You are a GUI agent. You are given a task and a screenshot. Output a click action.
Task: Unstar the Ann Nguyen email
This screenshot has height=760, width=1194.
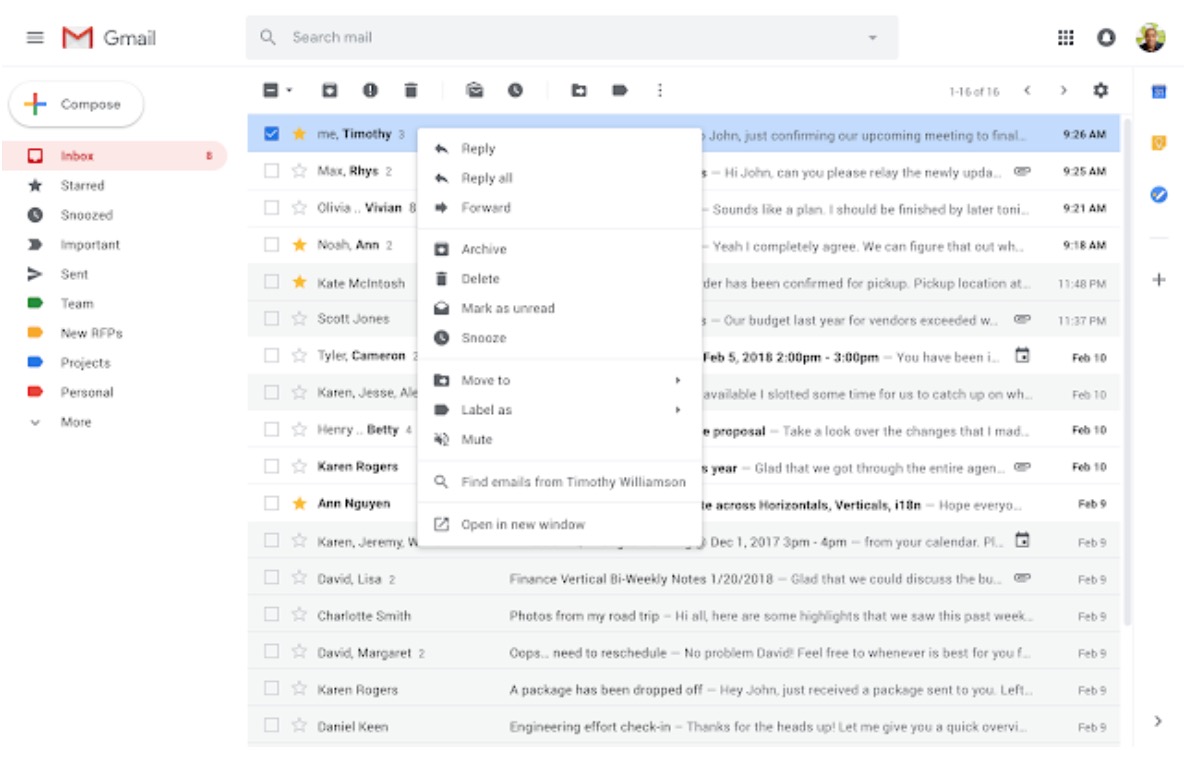pos(299,503)
